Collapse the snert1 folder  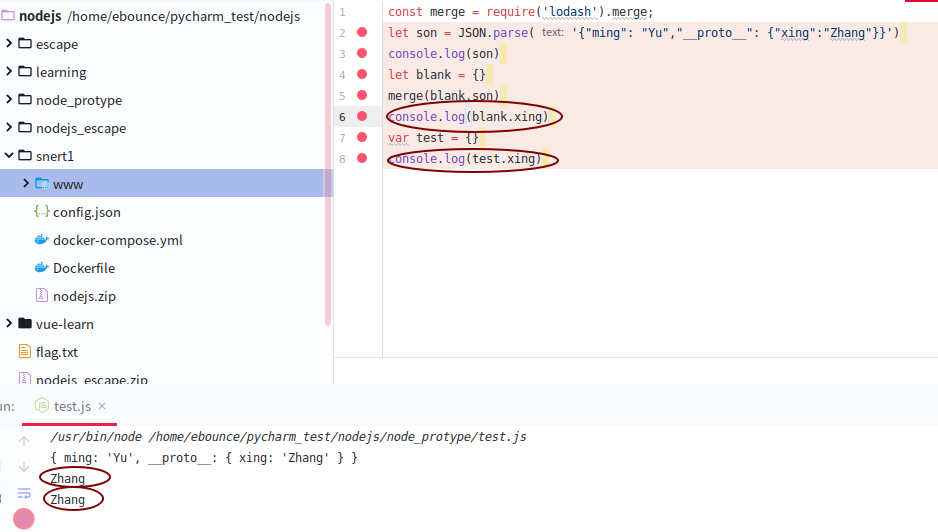point(9,156)
